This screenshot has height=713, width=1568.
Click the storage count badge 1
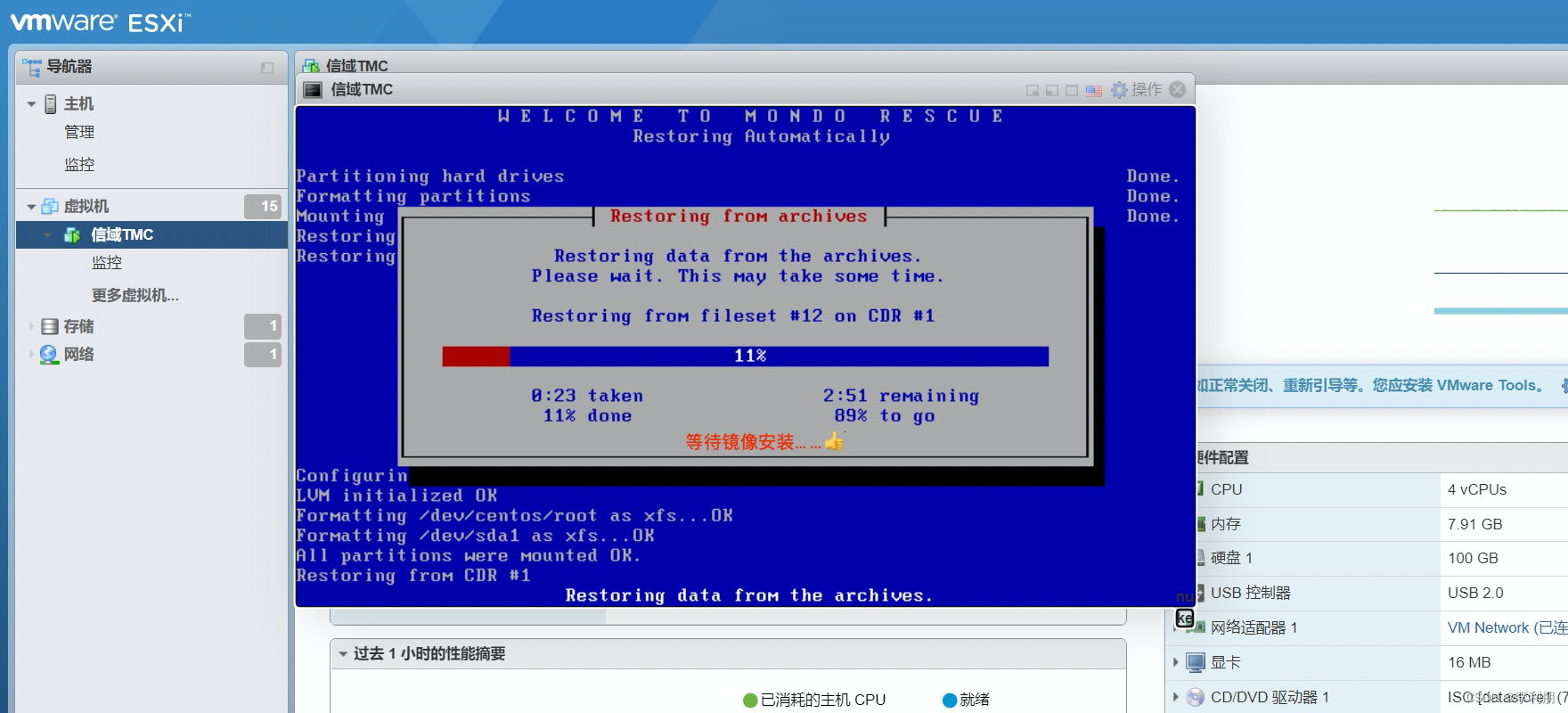tap(263, 326)
